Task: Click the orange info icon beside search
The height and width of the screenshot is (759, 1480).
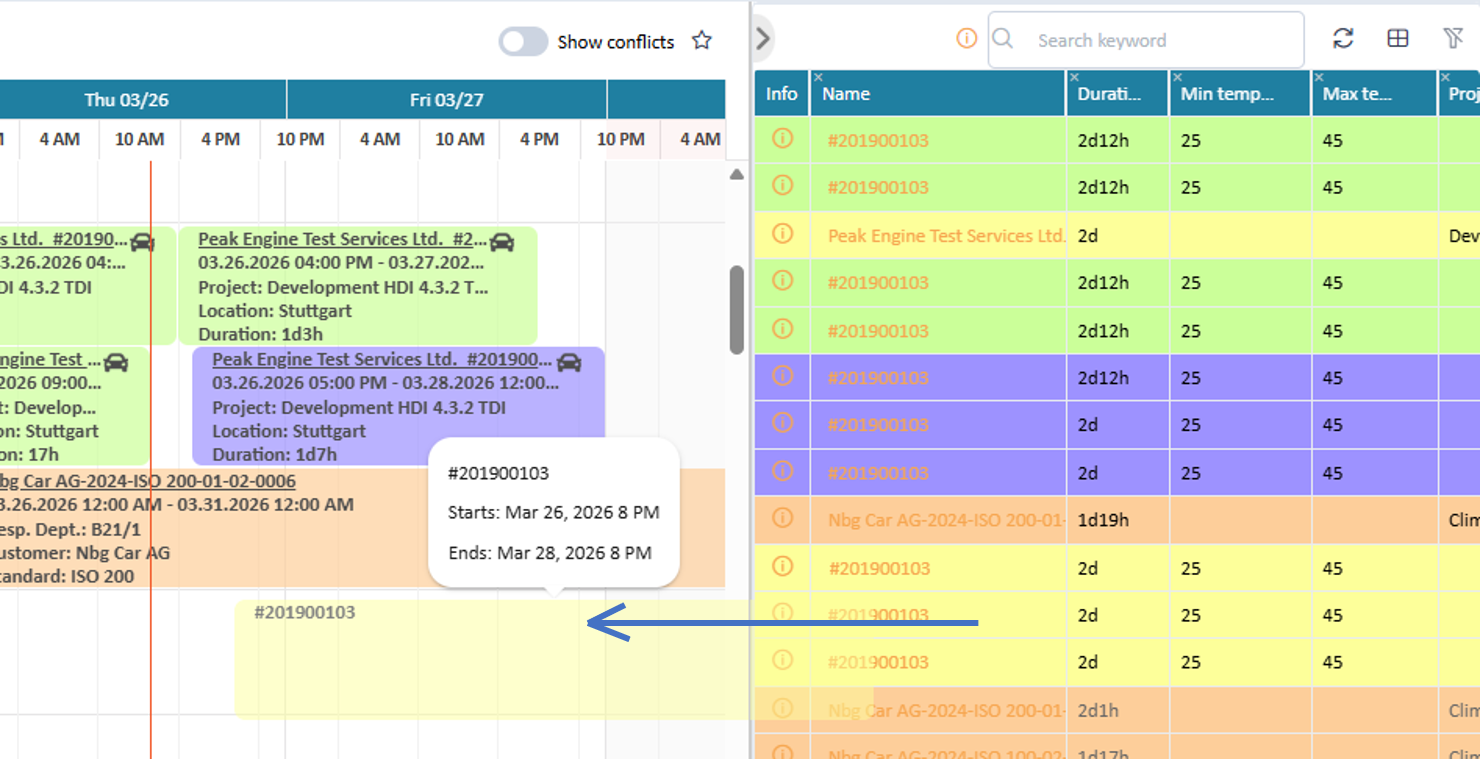Action: [x=966, y=39]
